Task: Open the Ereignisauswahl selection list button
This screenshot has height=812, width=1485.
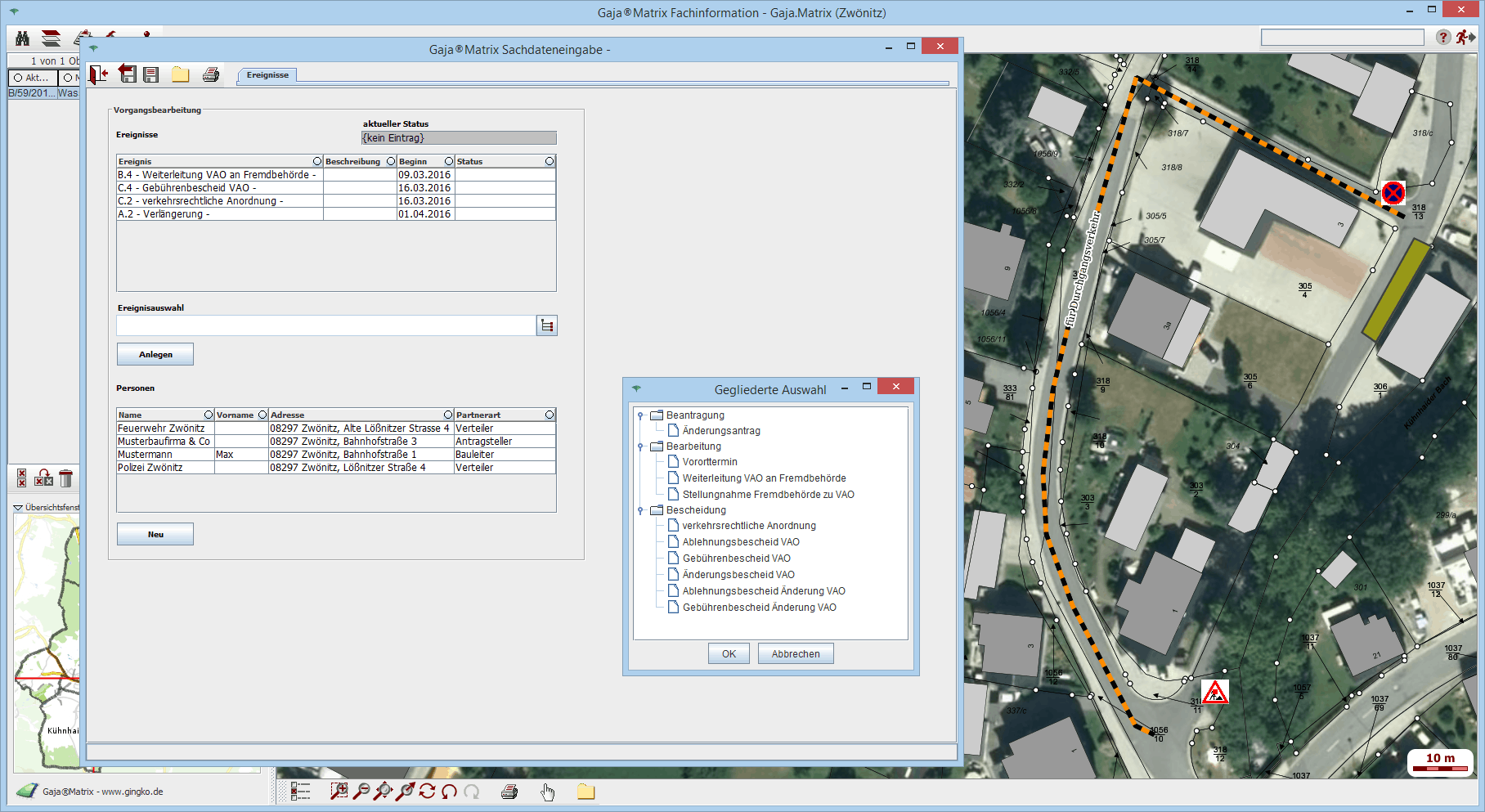Action: 546,325
